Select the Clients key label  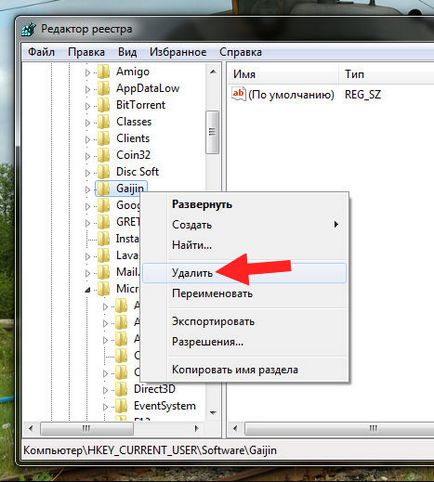(x=133, y=138)
